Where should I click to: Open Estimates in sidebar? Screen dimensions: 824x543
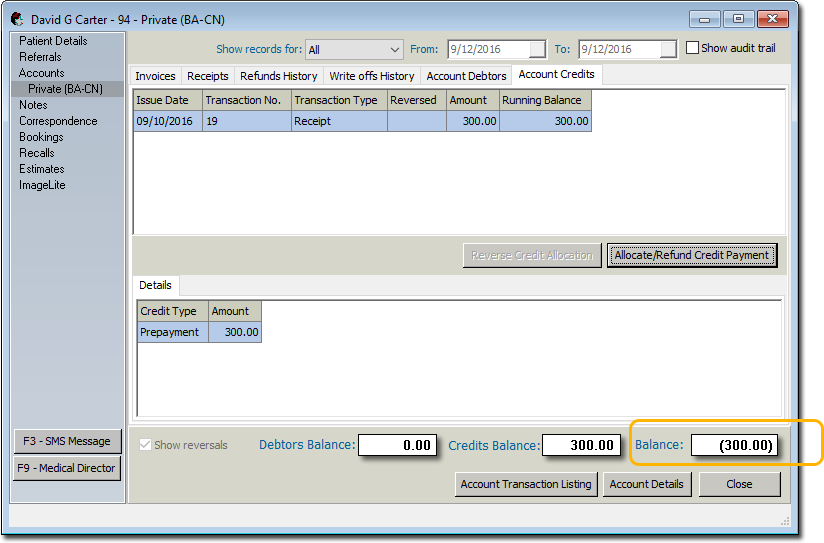coord(42,169)
